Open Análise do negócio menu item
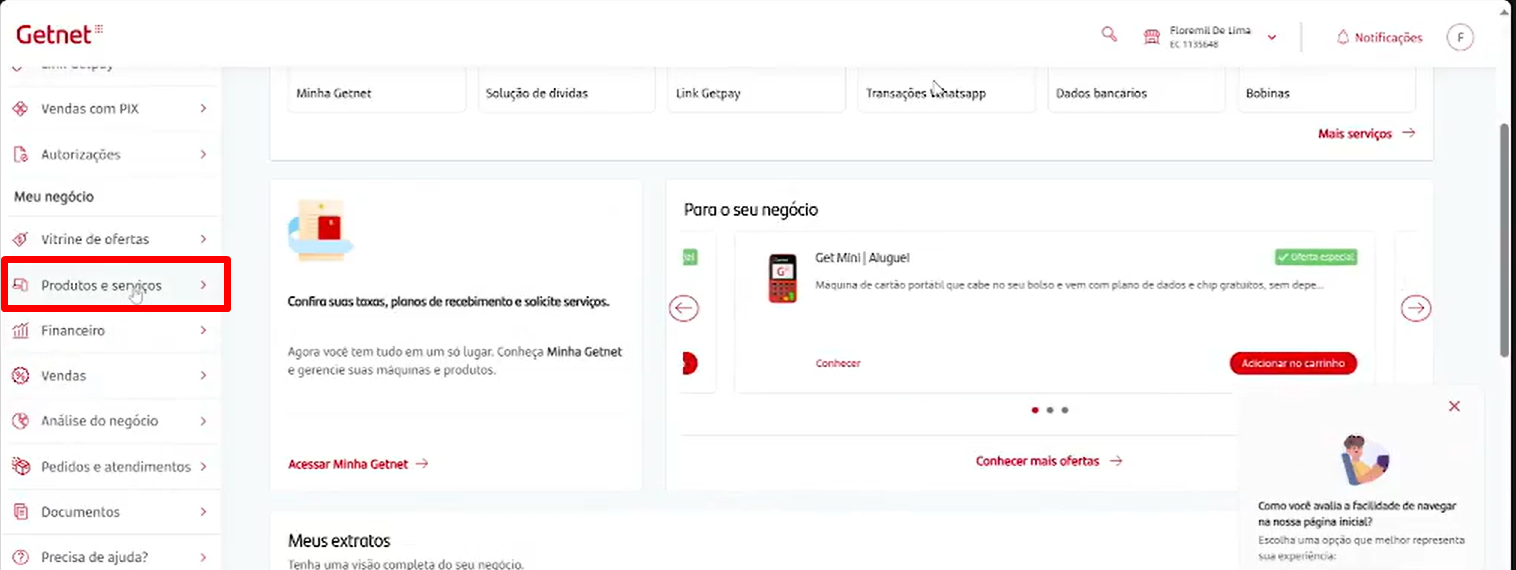Viewport: 1516px width, 570px height. point(110,421)
